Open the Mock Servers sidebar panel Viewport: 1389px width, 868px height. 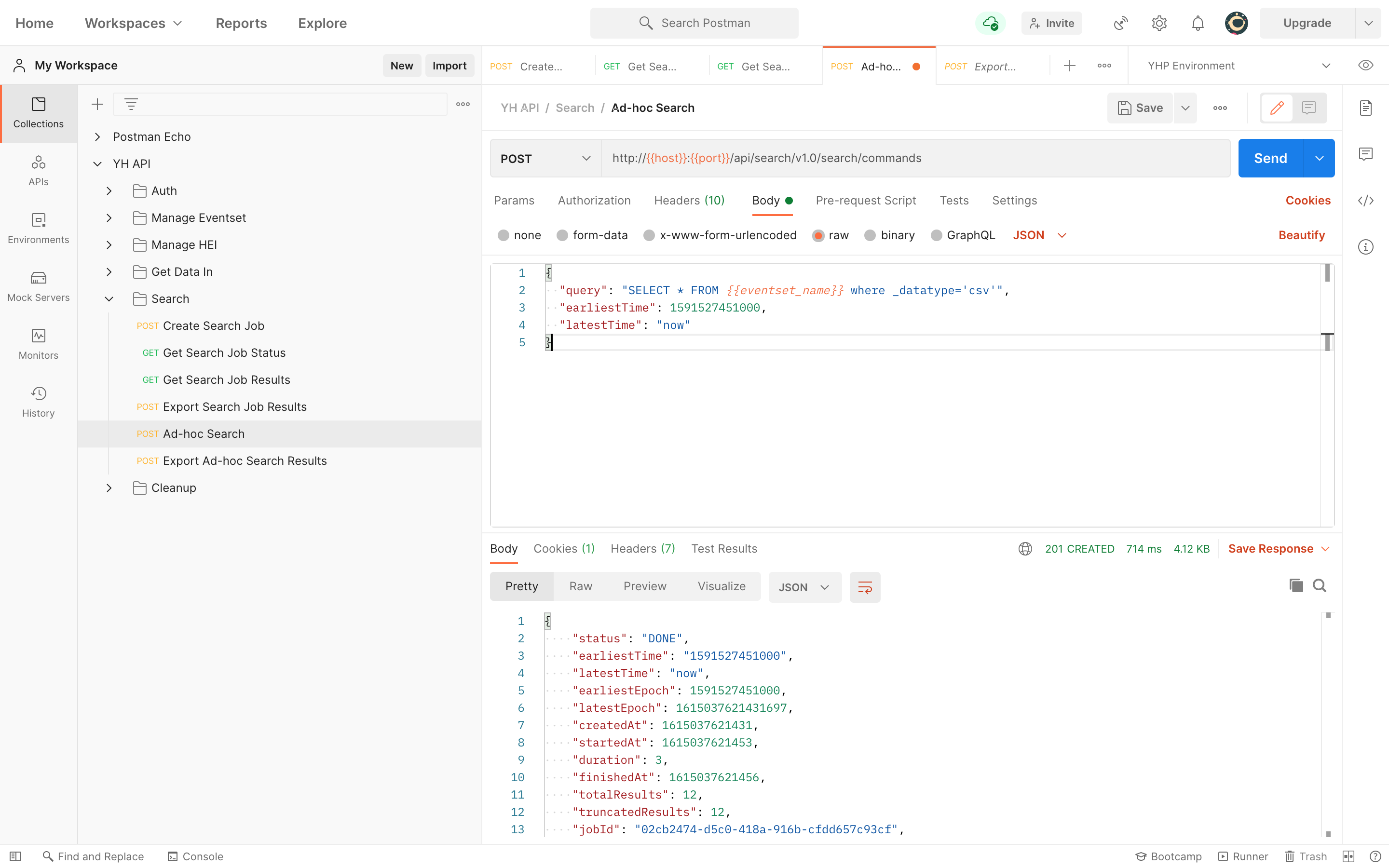39,286
